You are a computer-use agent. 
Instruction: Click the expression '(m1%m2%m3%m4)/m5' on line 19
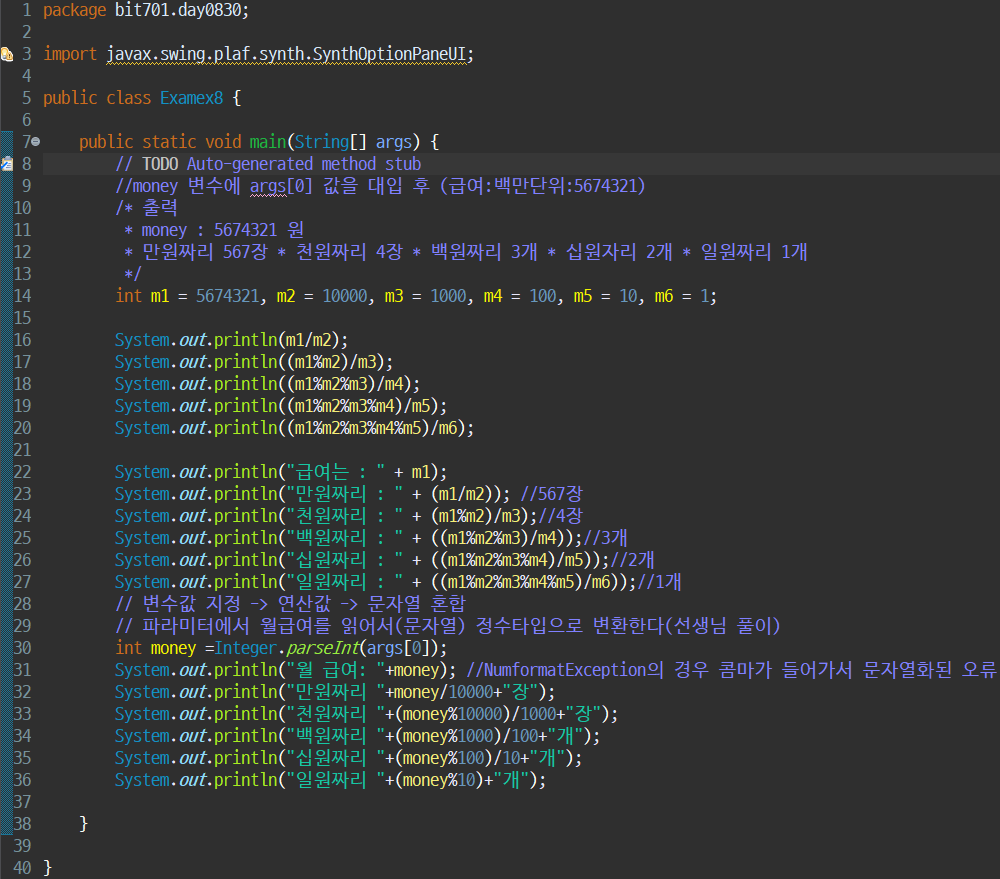click(x=358, y=406)
